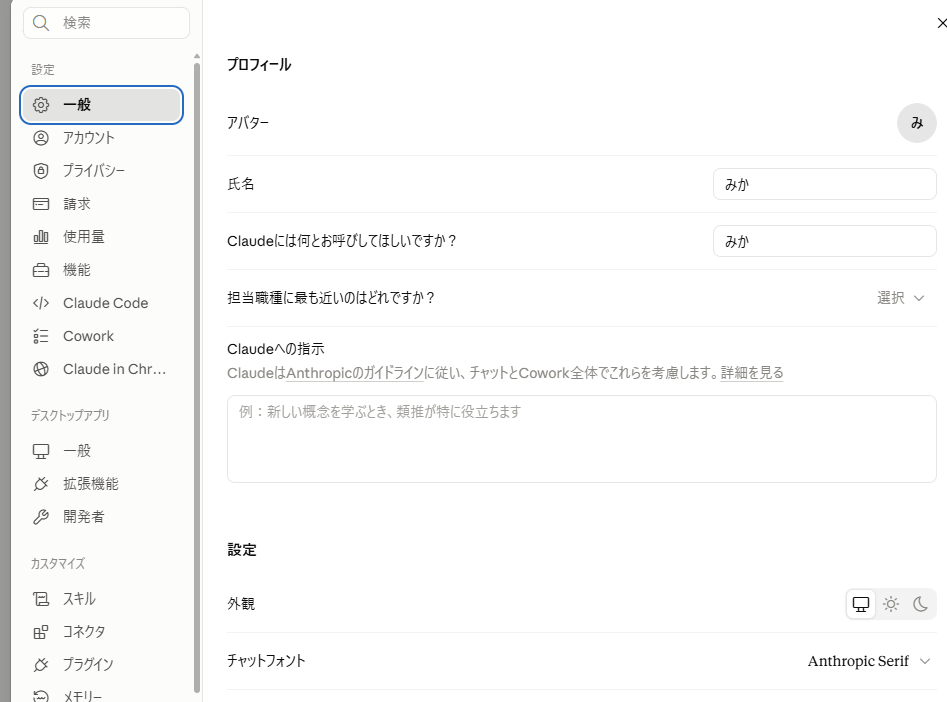Screen dimensions: 947x702
Task: Click the メモリー icon at sidebar bottom
Action: tap(41, 696)
